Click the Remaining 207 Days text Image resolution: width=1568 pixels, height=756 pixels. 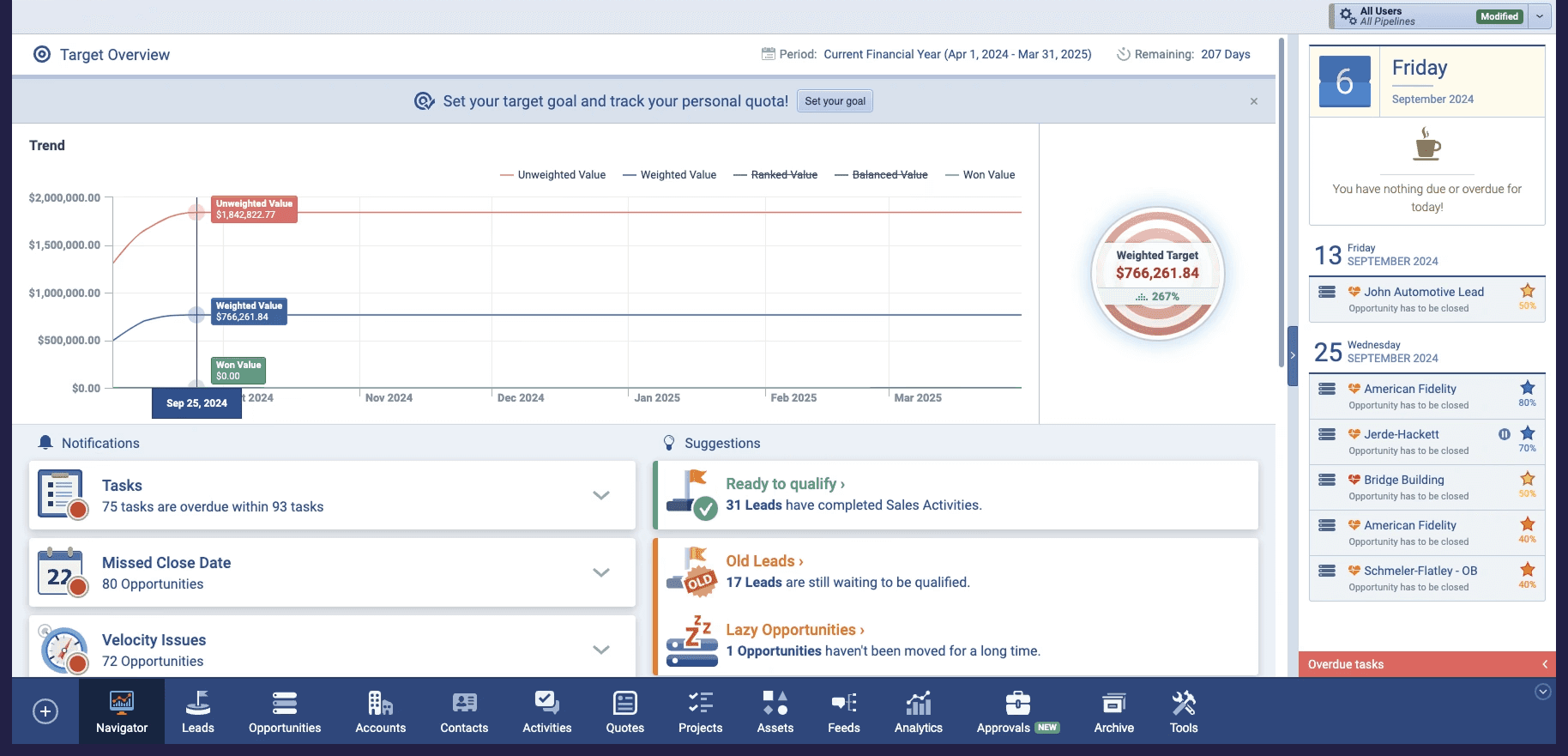tap(1184, 54)
